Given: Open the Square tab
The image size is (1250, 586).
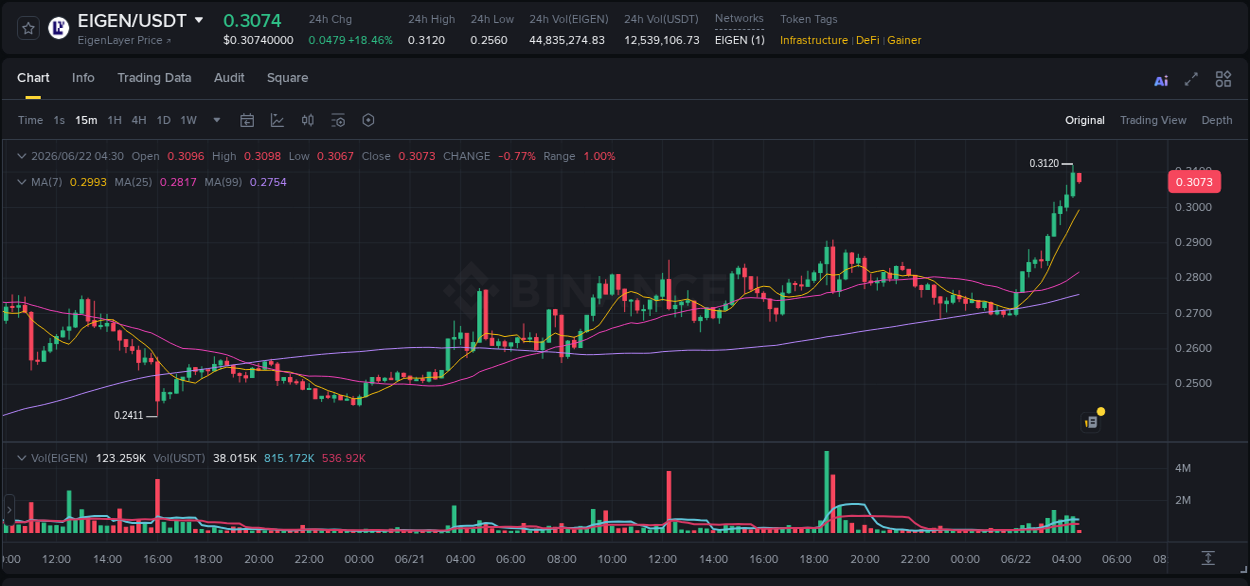Looking at the screenshot, I should pos(287,78).
